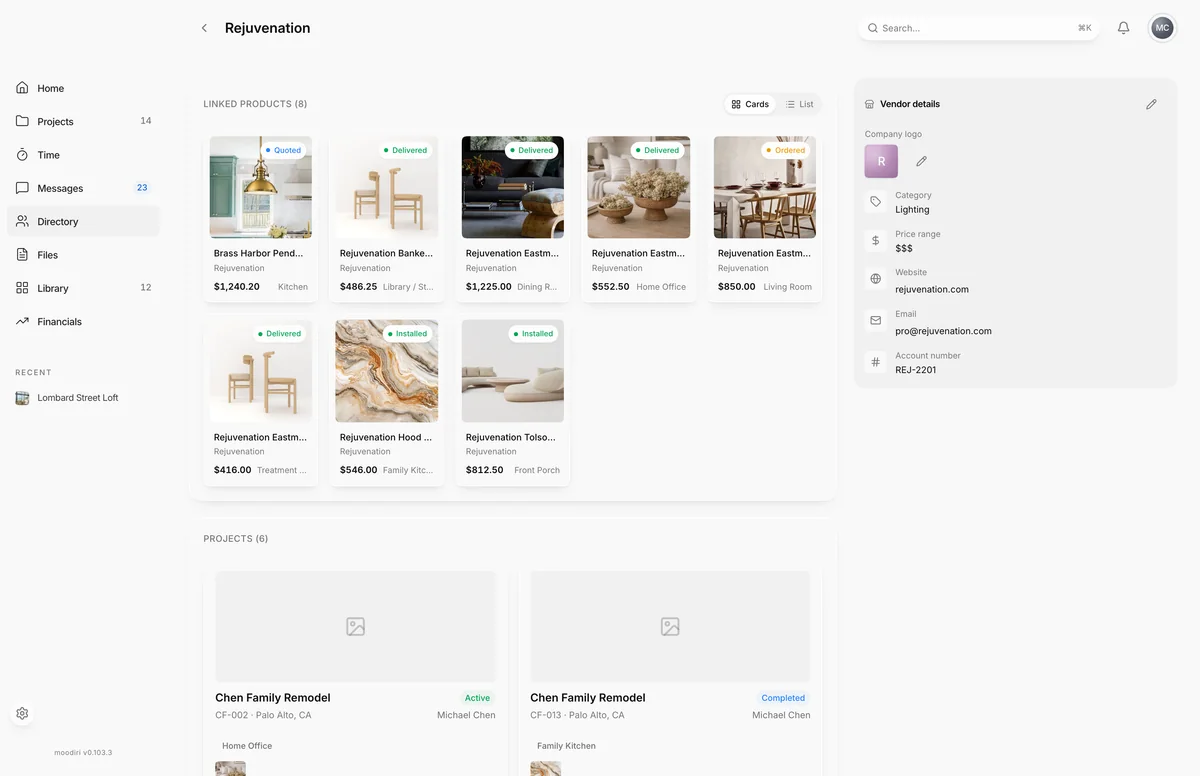Click the search magnifier icon
The width and height of the screenshot is (1200, 776).
[x=873, y=28]
